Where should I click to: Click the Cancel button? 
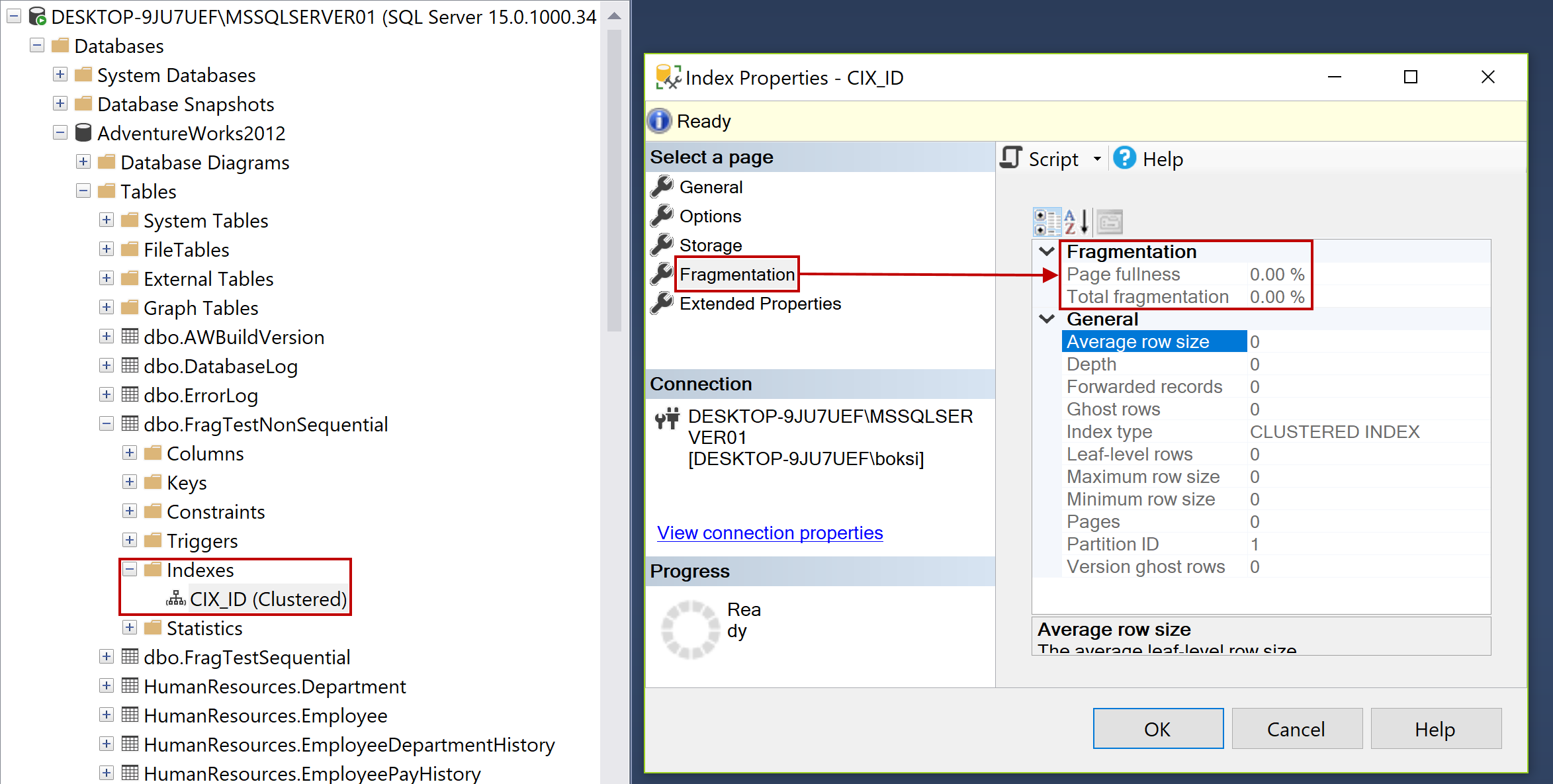pyautogui.click(x=1296, y=729)
